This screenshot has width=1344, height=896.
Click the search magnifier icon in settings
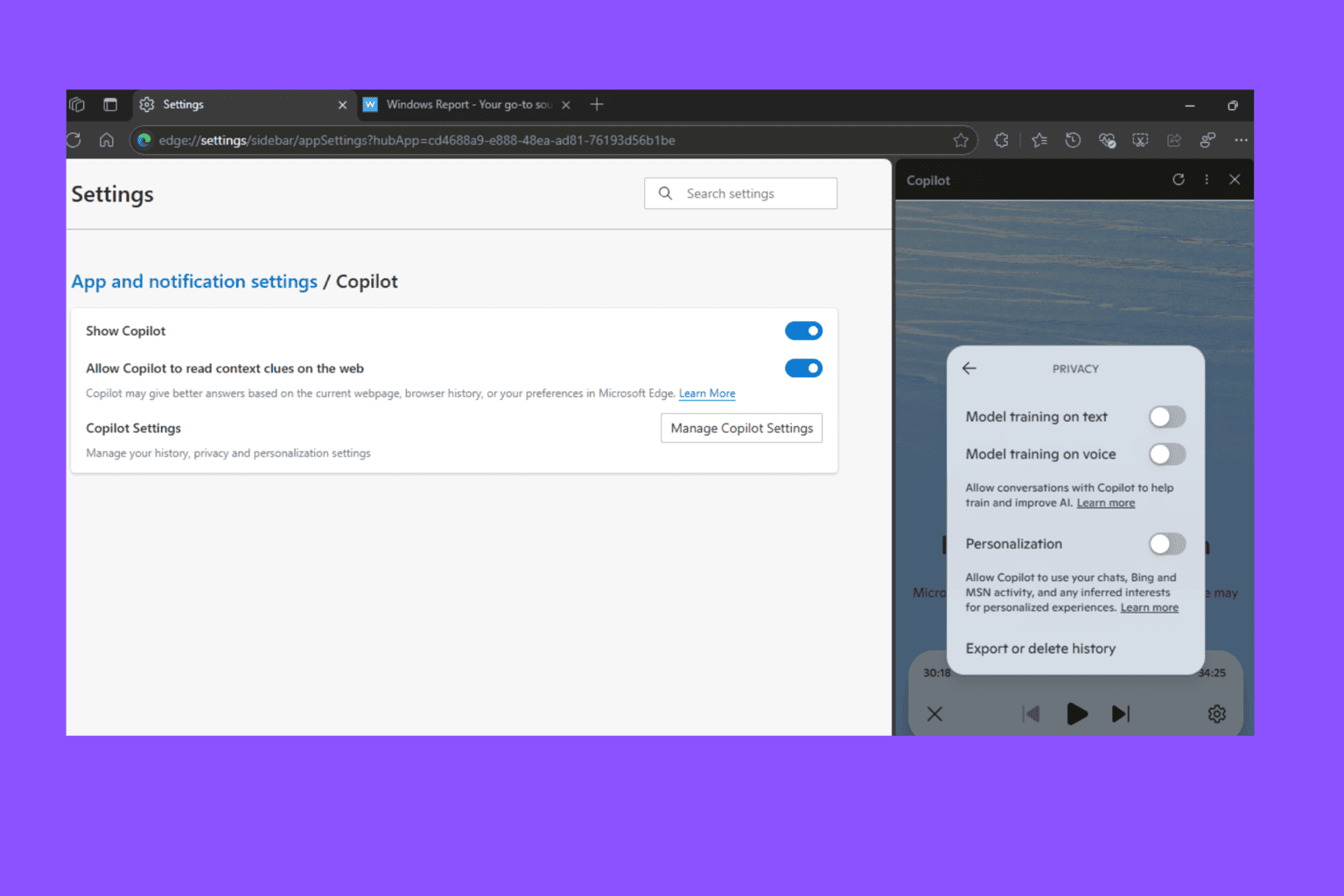pyautogui.click(x=666, y=193)
